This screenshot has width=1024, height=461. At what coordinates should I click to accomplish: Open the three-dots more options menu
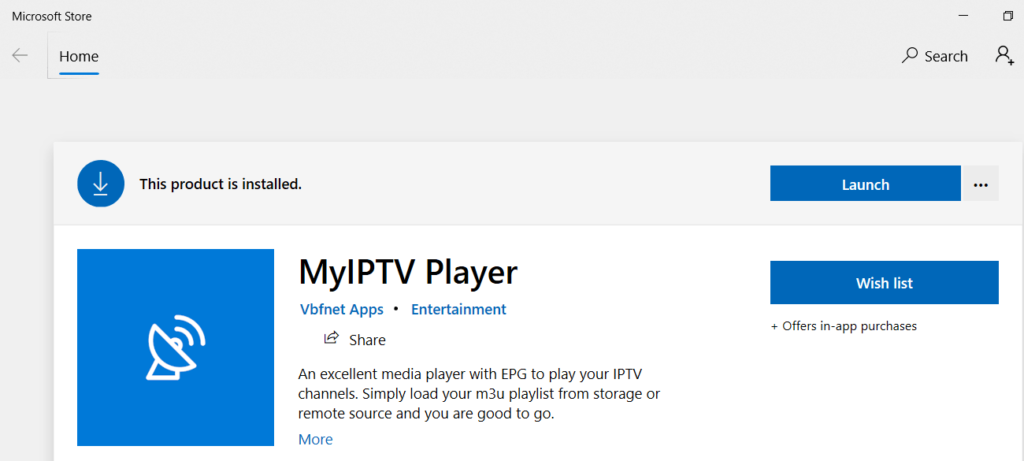[980, 184]
